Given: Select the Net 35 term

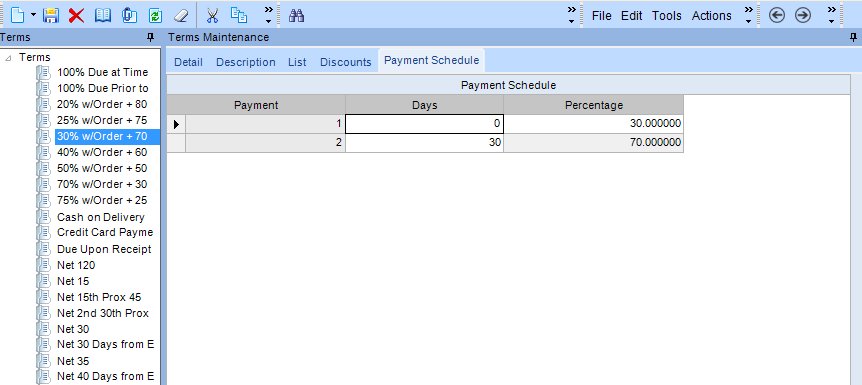Looking at the screenshot, I should 73,361.
